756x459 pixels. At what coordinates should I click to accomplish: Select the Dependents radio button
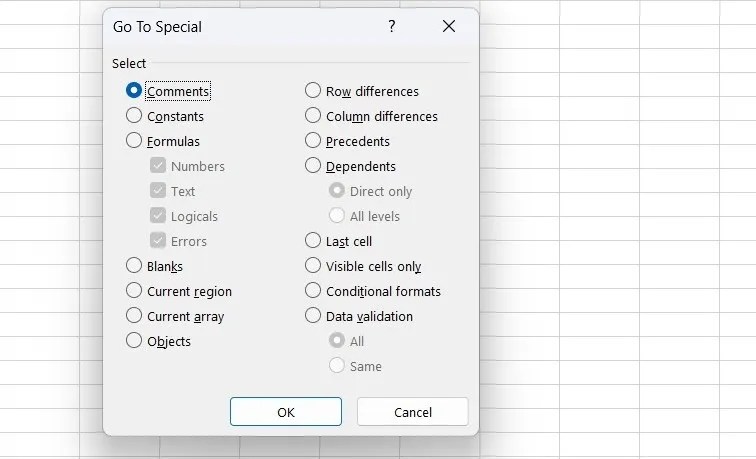tap(313, 166)
